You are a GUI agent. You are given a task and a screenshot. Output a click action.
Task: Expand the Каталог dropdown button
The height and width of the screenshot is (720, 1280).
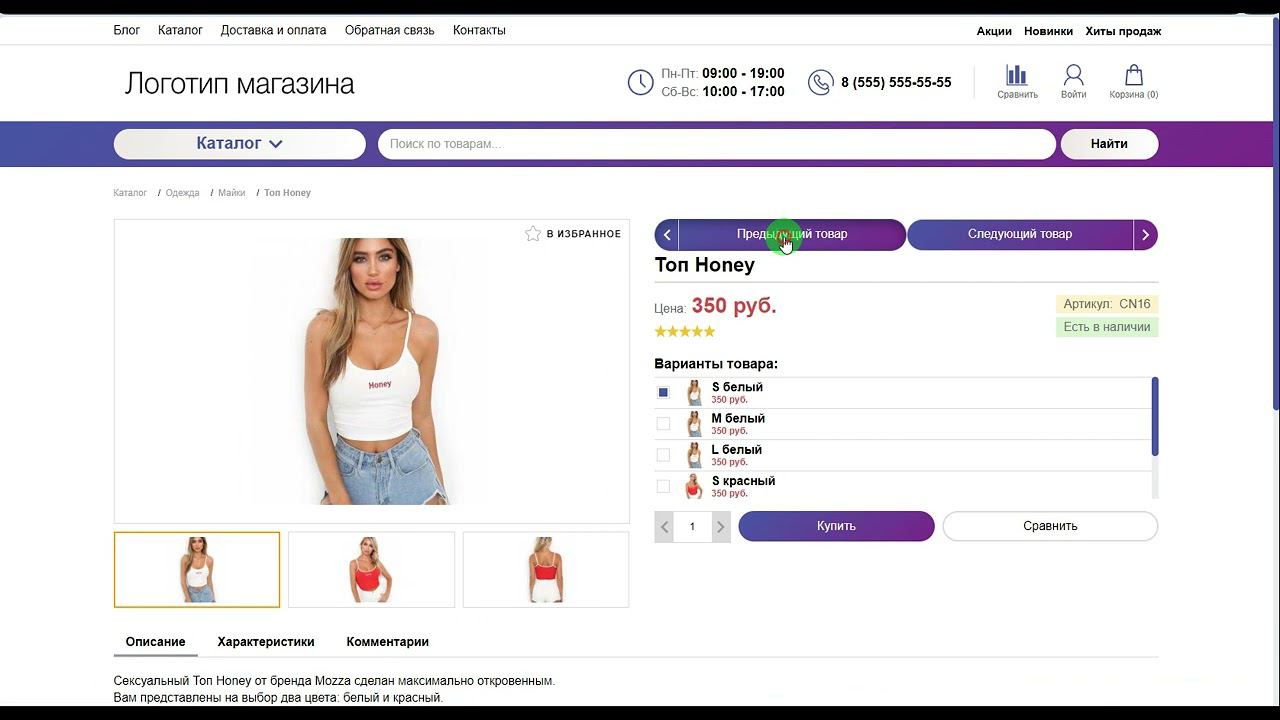click(x=240, y=144)
